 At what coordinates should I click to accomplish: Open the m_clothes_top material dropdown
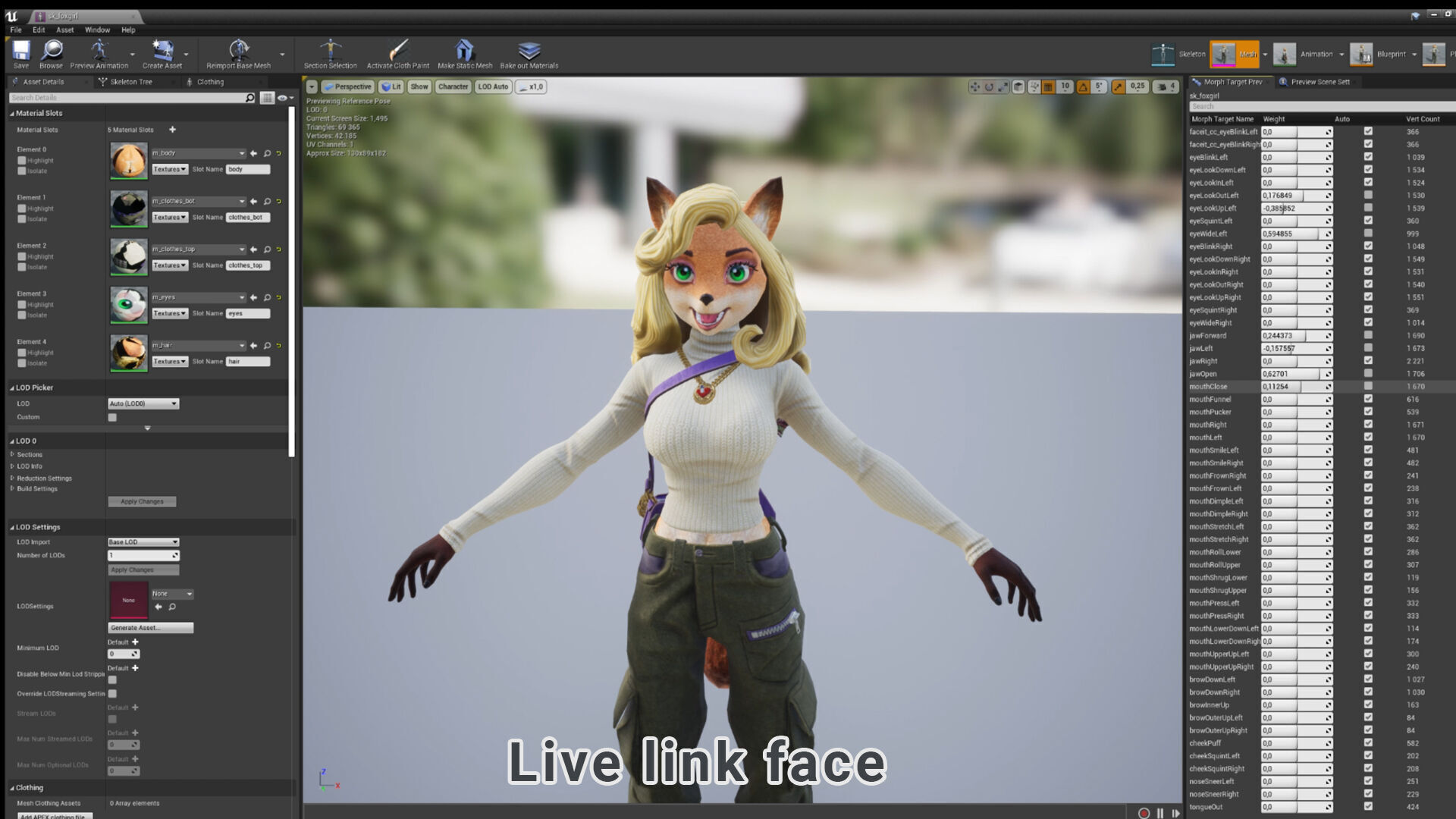click(x=199, y=249)
